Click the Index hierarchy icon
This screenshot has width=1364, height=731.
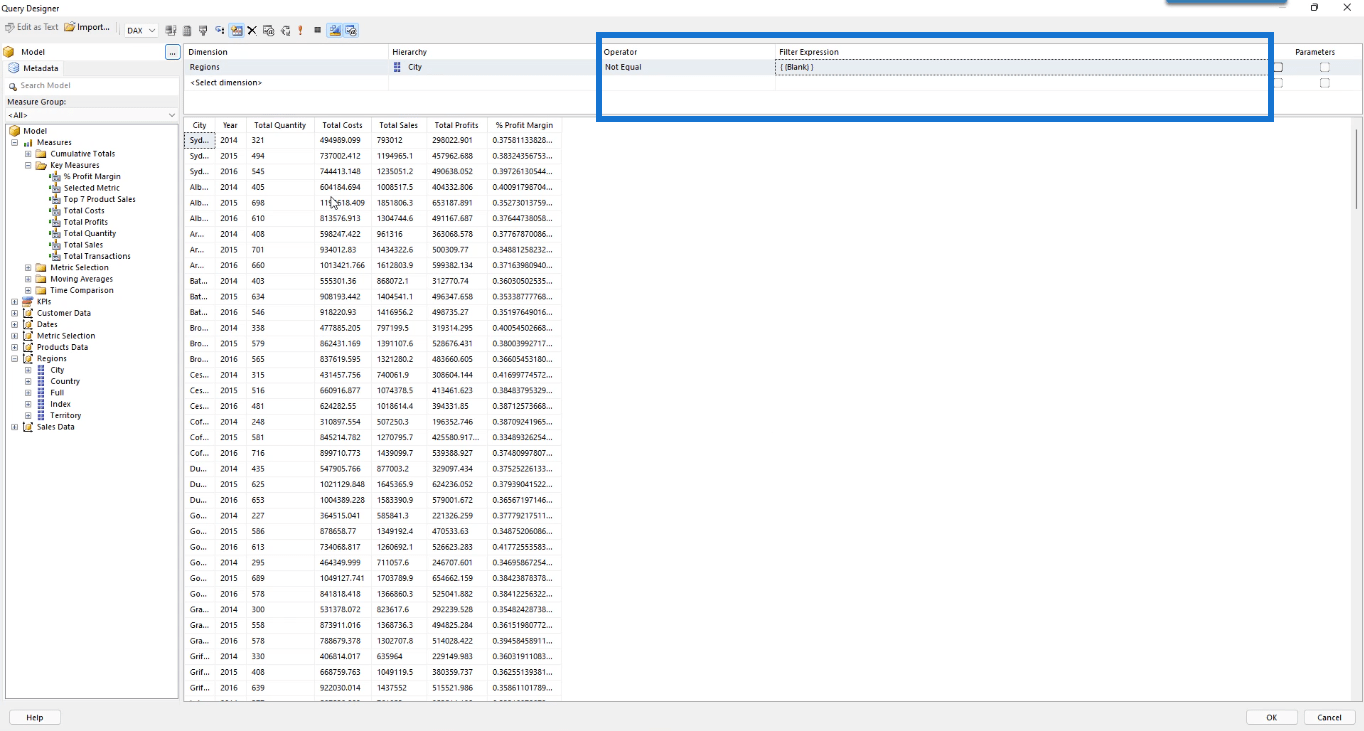(41, 404)
